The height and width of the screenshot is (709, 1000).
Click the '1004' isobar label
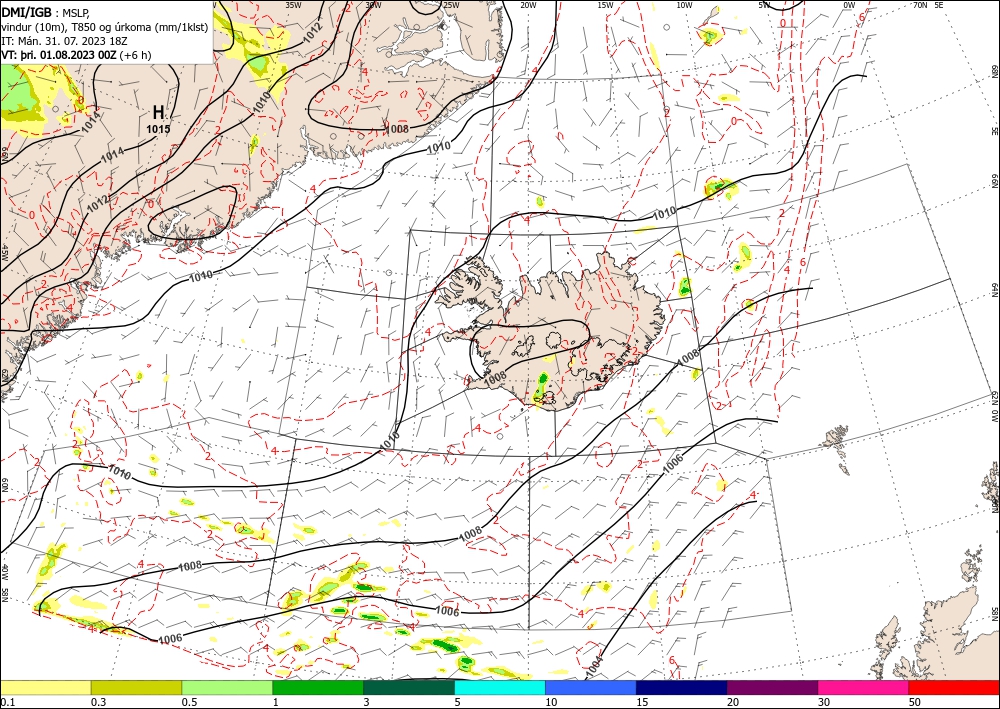[594, 664]
